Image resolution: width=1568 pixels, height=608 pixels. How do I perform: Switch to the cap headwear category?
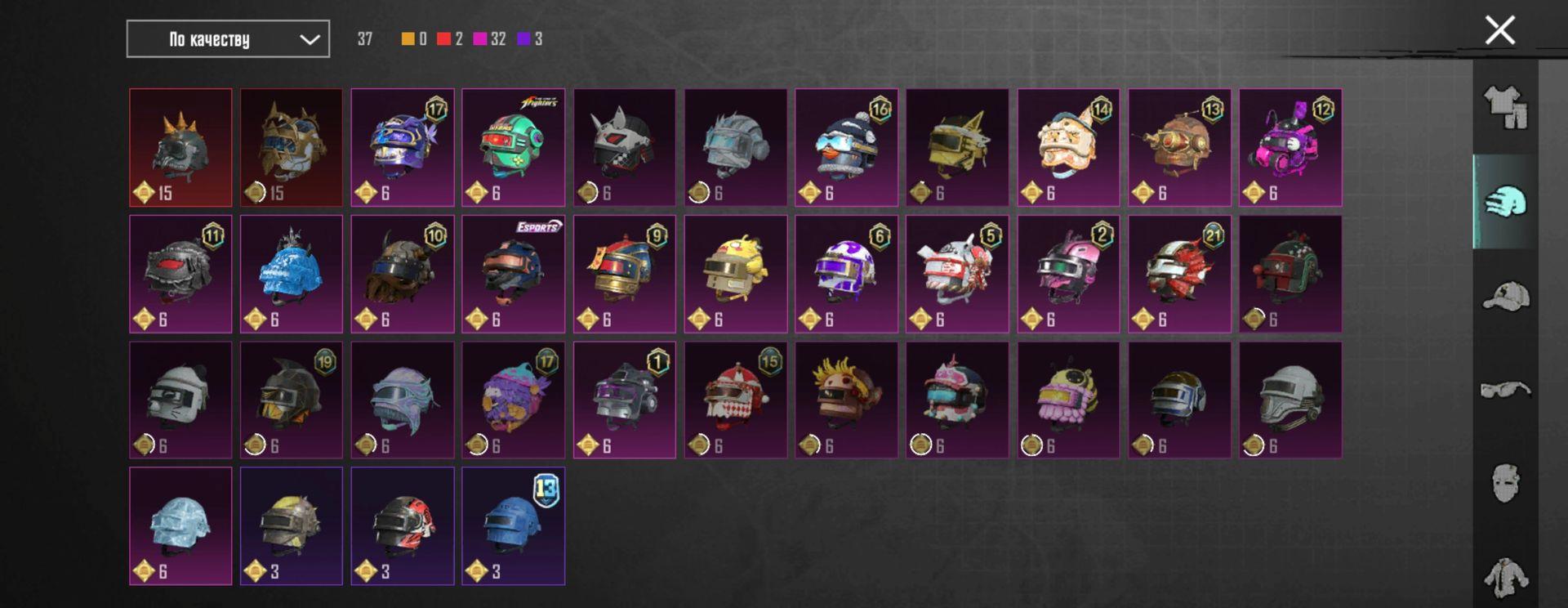coord(1505,296)
